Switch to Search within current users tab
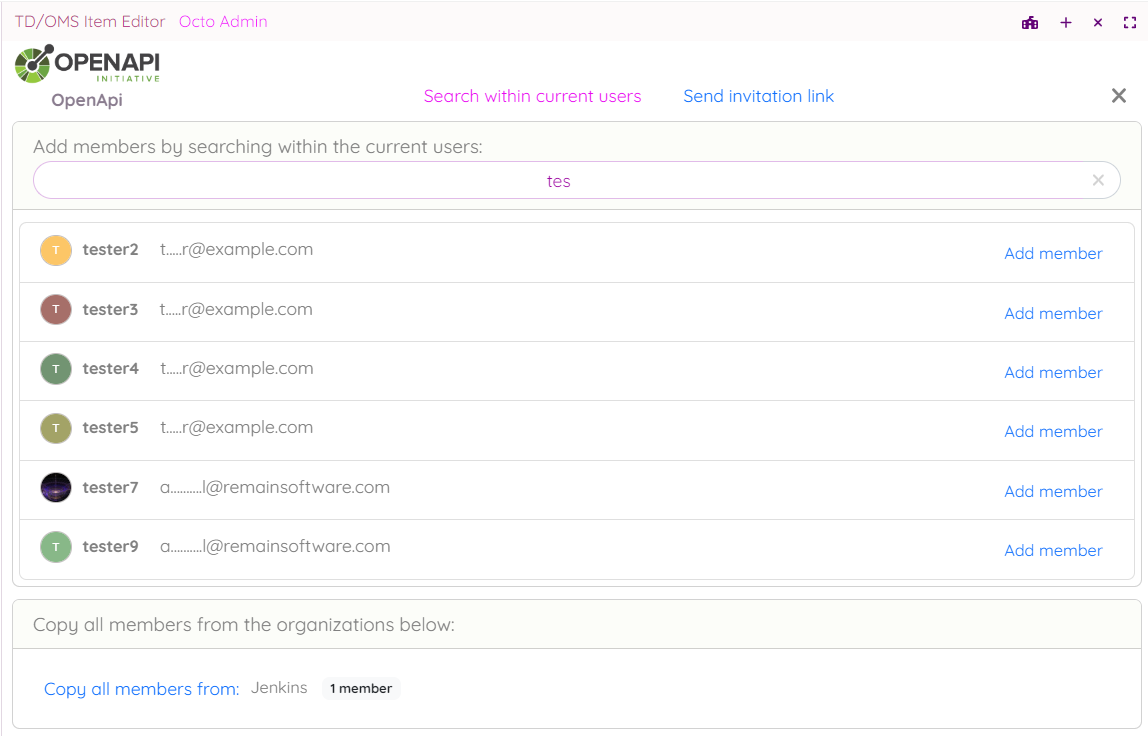This screenshot has width=1148, height=736. point(532,96)
